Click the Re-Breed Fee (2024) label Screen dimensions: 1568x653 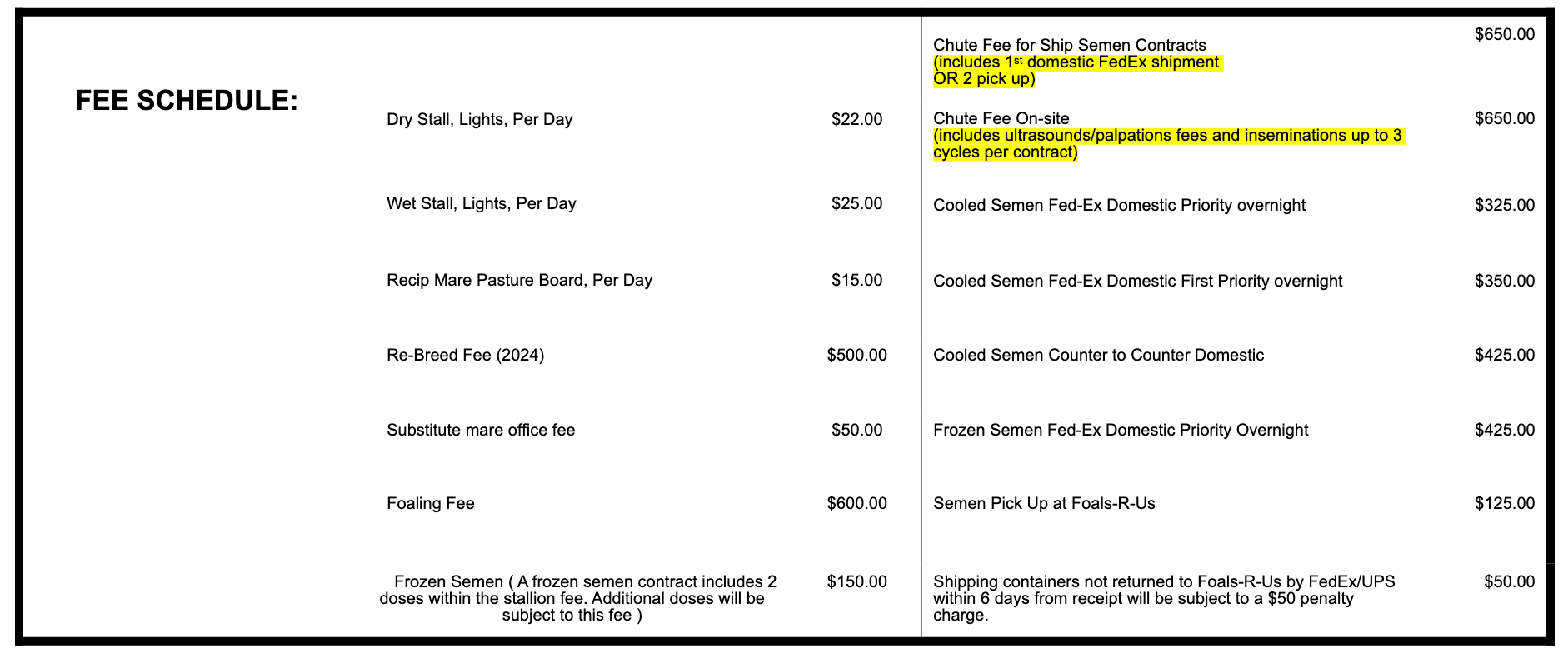click(x=466, y=355)
